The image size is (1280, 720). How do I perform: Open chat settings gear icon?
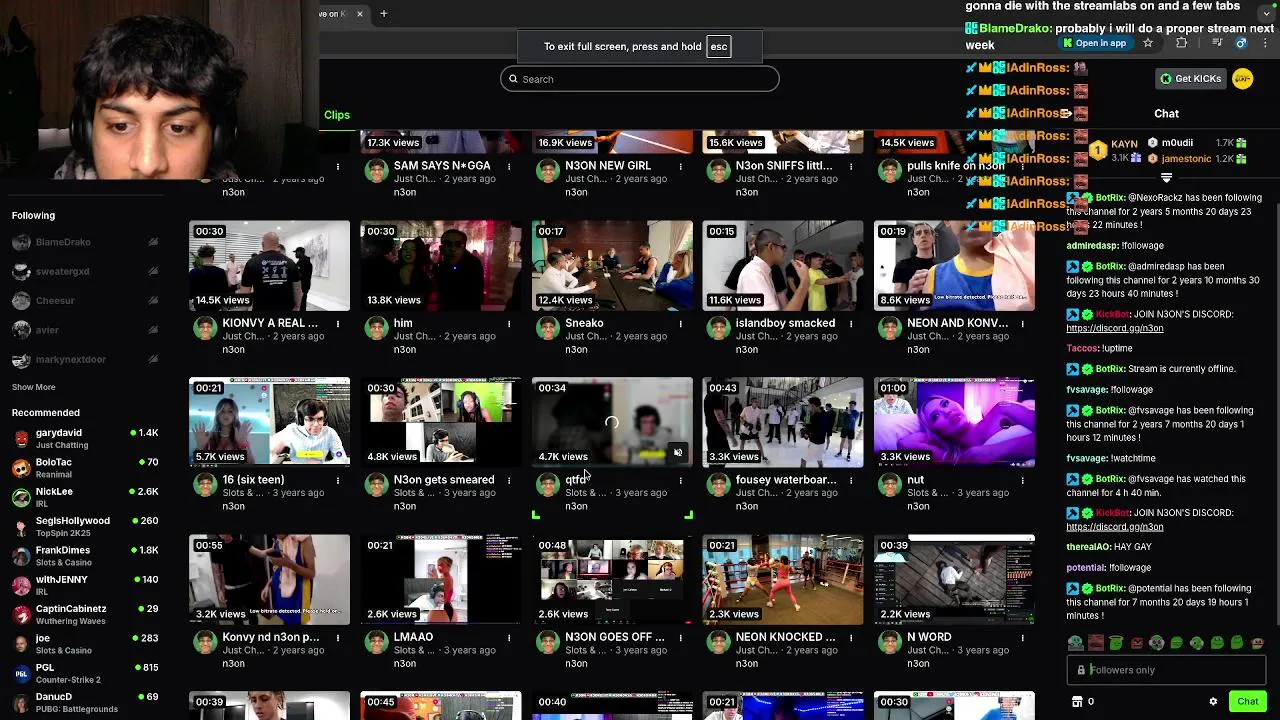click(1213, 702)
